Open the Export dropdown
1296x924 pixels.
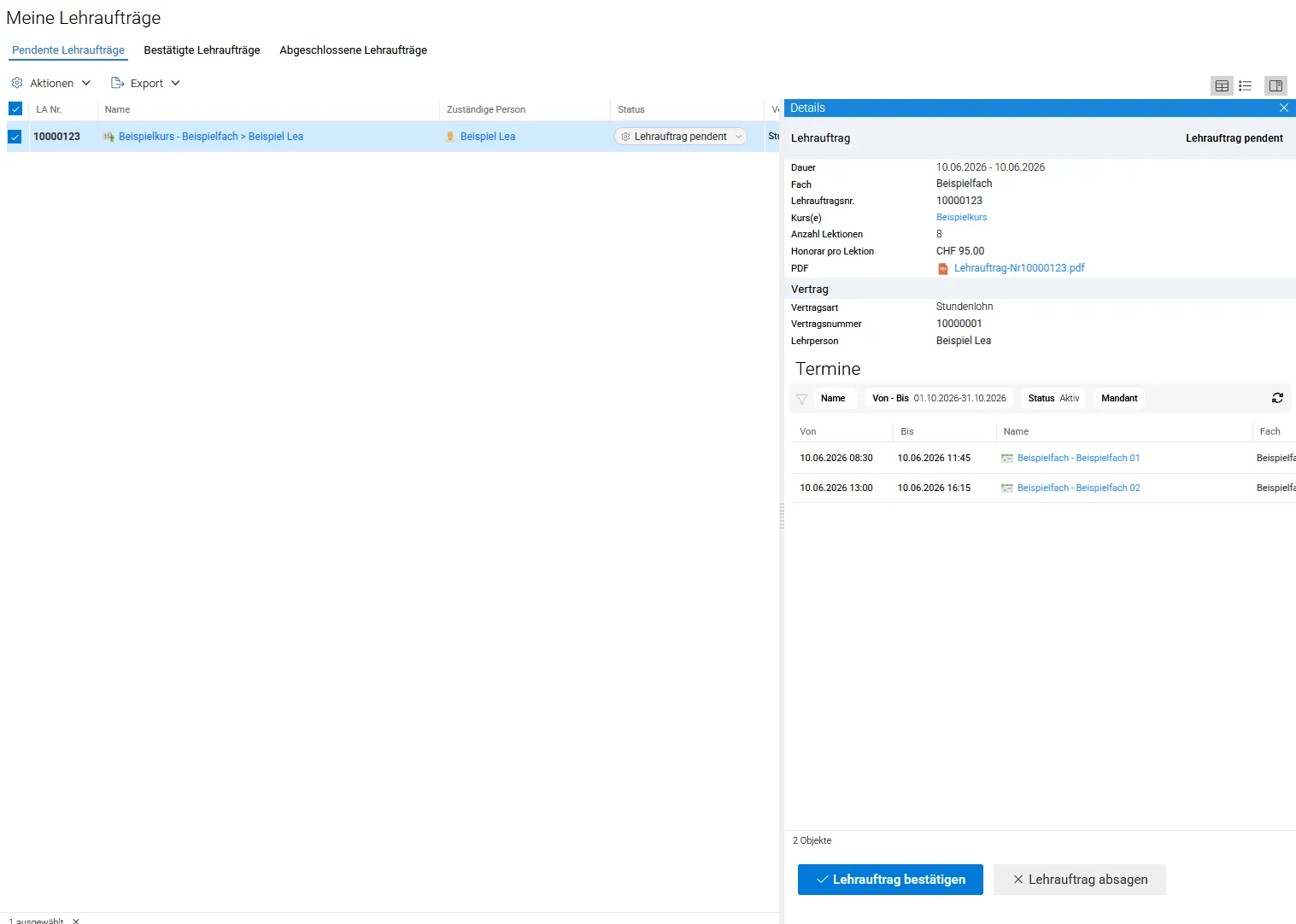point(146,83)
